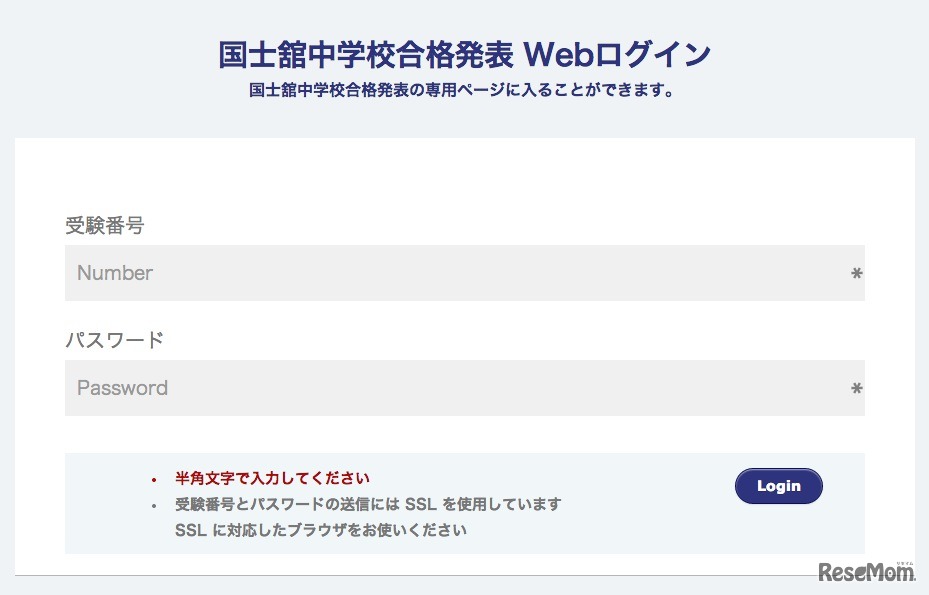Select the 受験番号 field label
929x595 pixels.
(x=105, y=226)
